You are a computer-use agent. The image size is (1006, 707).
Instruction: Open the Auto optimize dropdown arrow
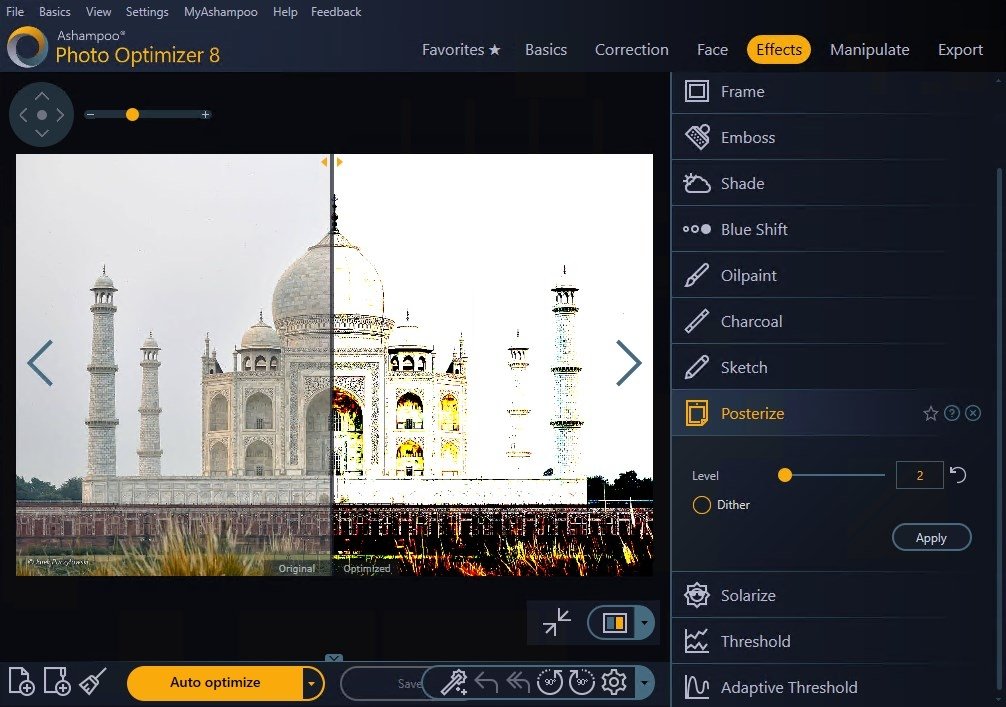tap(313, 683)
